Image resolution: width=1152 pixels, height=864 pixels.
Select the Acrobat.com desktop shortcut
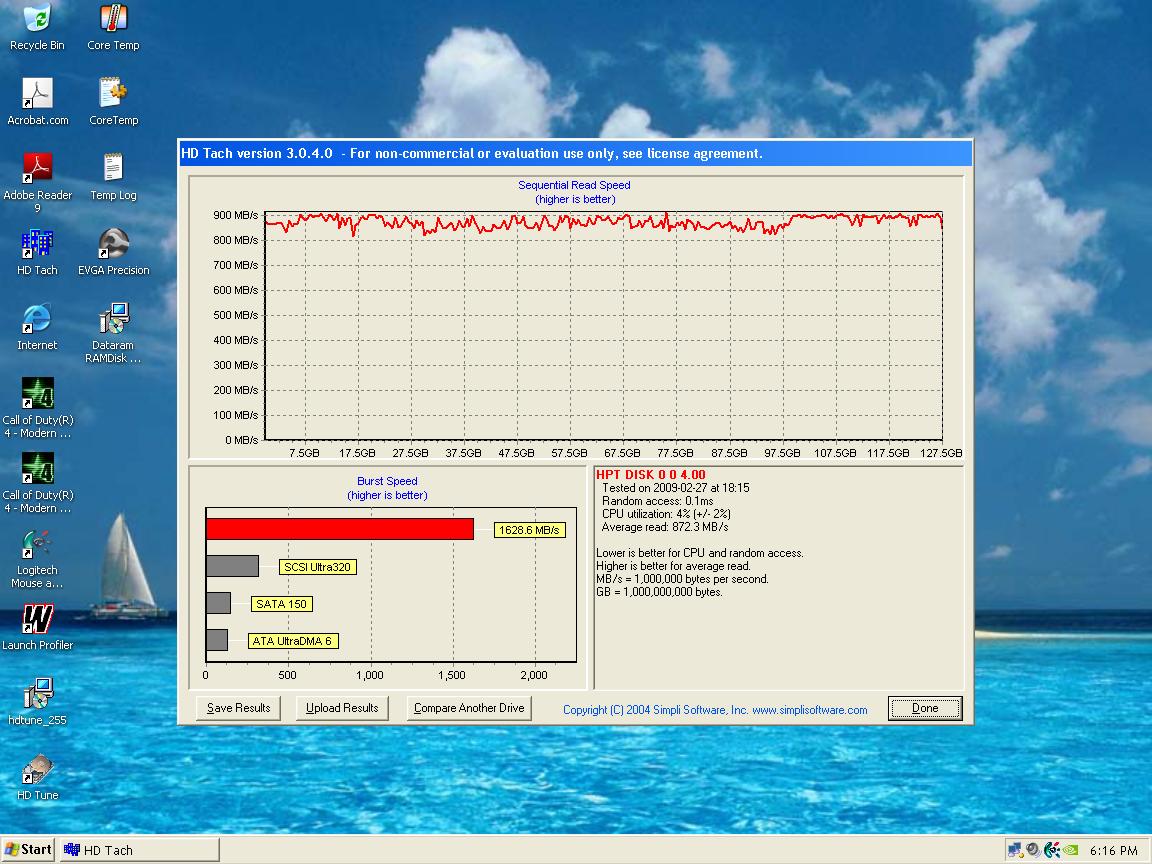click(37, 101)
